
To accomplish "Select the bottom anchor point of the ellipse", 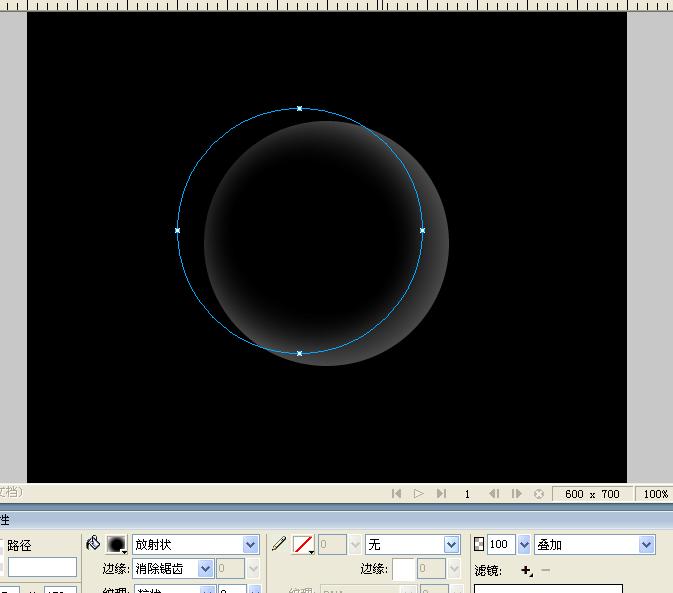I will tap(300, 353).
